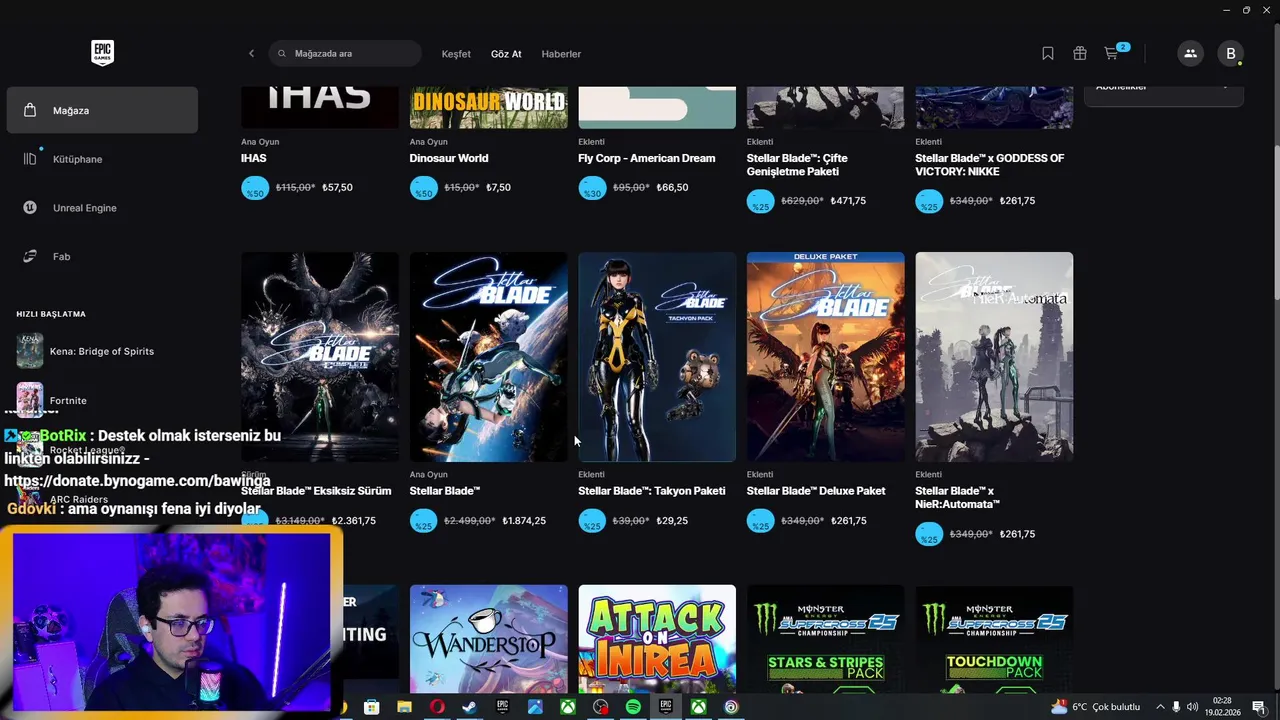Open Stellar Blade base game cover art
Viewport: 1280px width, 720px height.
(488, 357)
